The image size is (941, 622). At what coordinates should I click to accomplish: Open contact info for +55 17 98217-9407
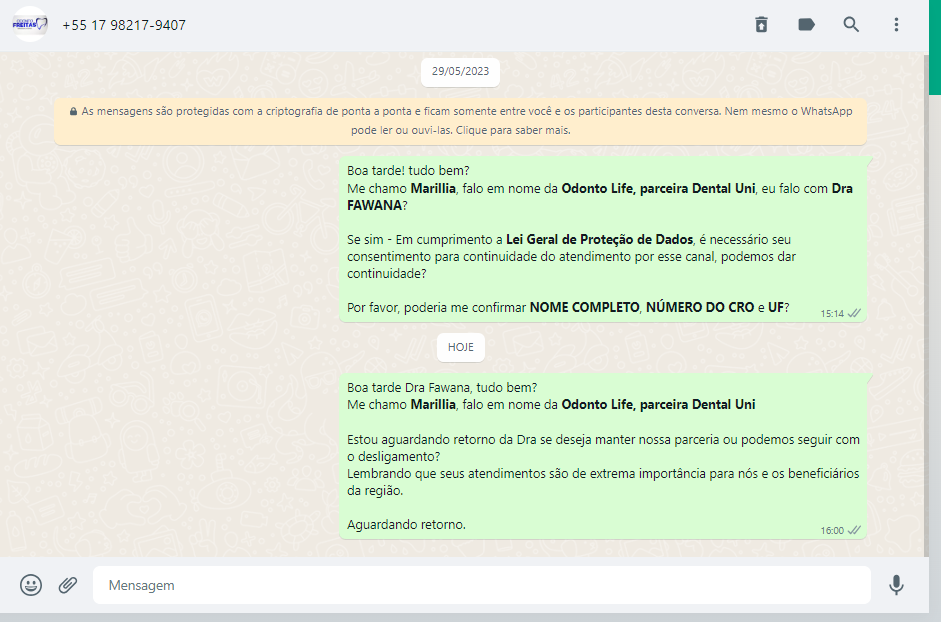coord(124,25)
